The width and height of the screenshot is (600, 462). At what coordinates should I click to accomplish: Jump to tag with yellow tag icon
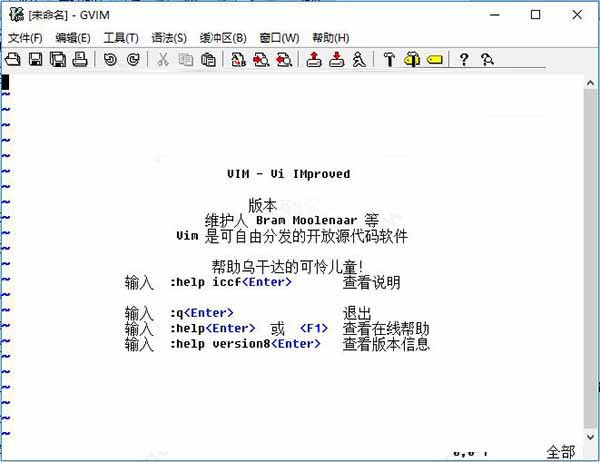click(435, 60)
